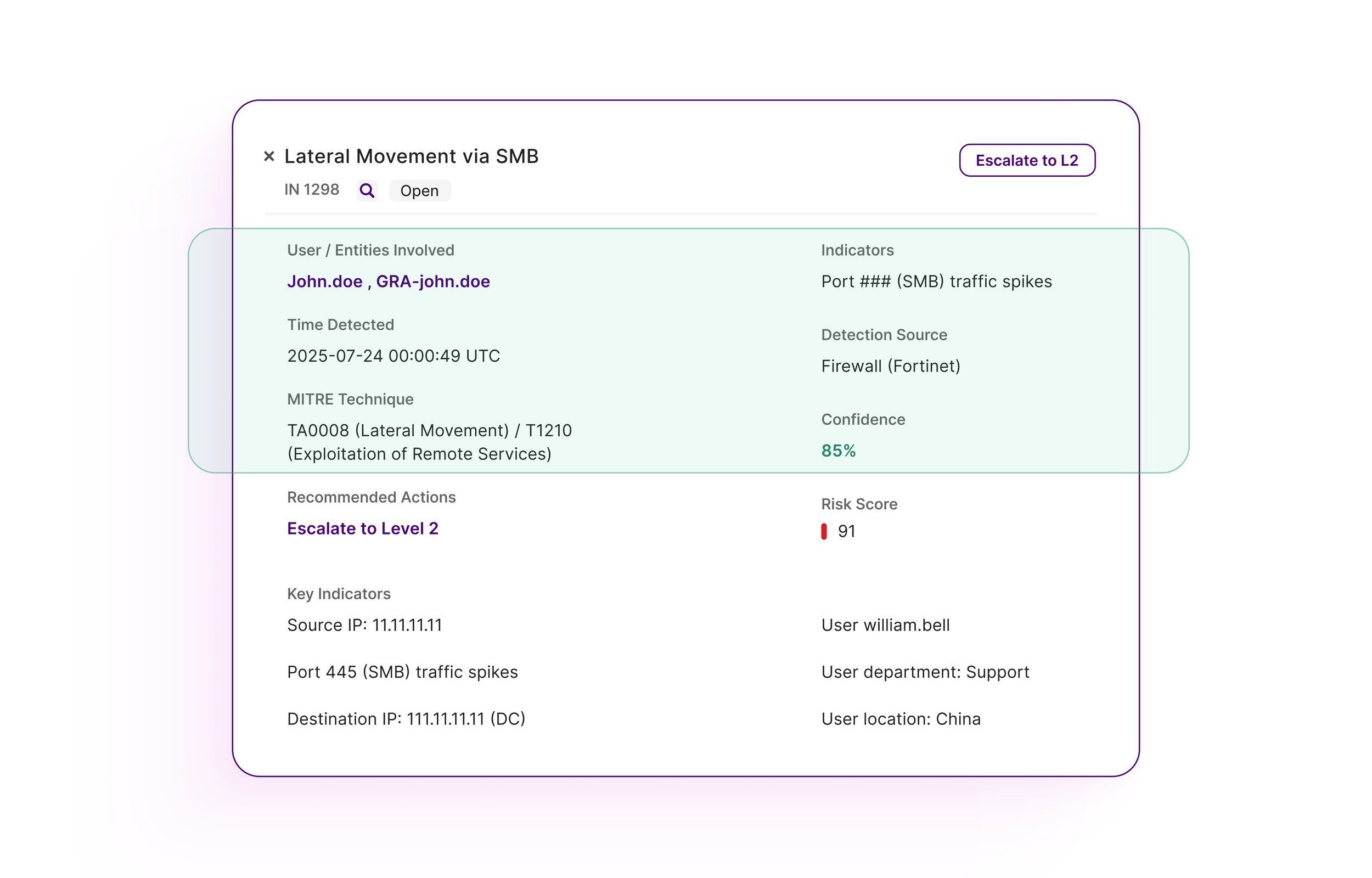The width and height of the screenshot is (1372, 878).
Task: Click the Escalate to Level 2 link
Action: click(x=363, y=528)
